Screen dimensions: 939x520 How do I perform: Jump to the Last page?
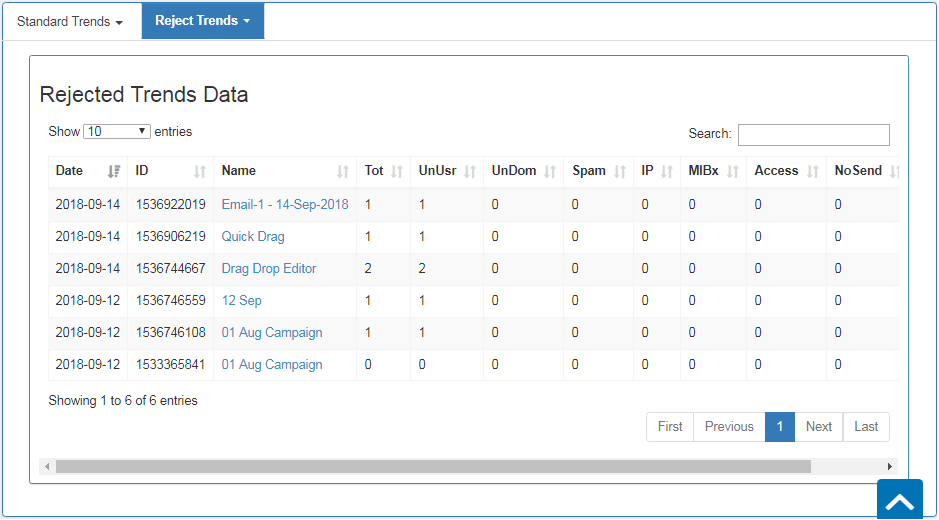(x=866, y=427)
